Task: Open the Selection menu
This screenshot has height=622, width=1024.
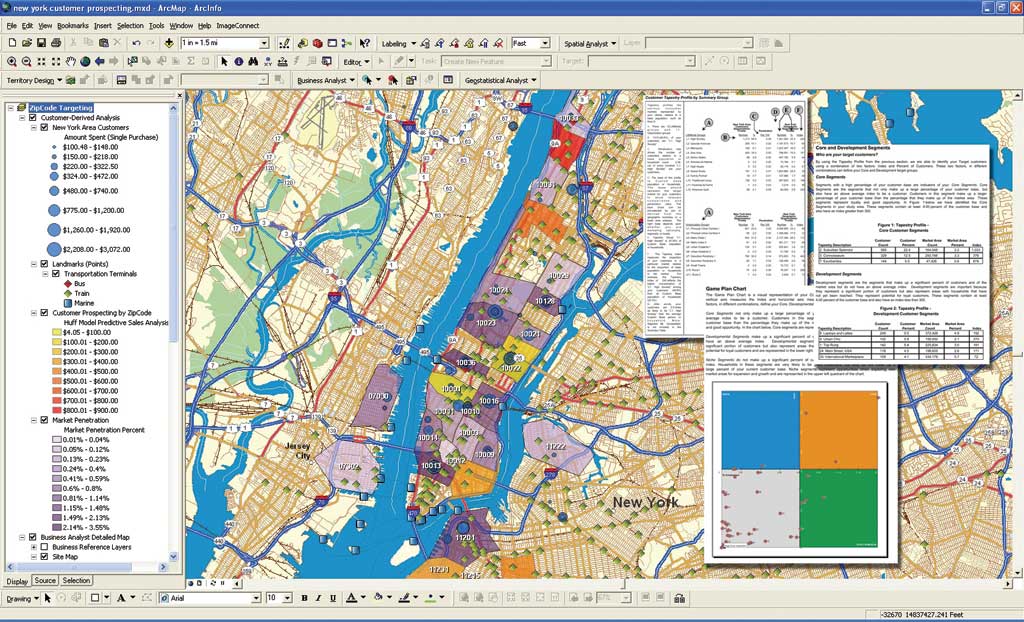Action: coord(130,25)
